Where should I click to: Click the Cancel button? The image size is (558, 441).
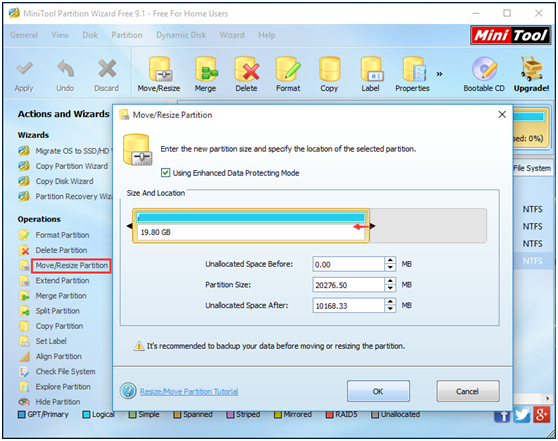(x=468, y=391)
